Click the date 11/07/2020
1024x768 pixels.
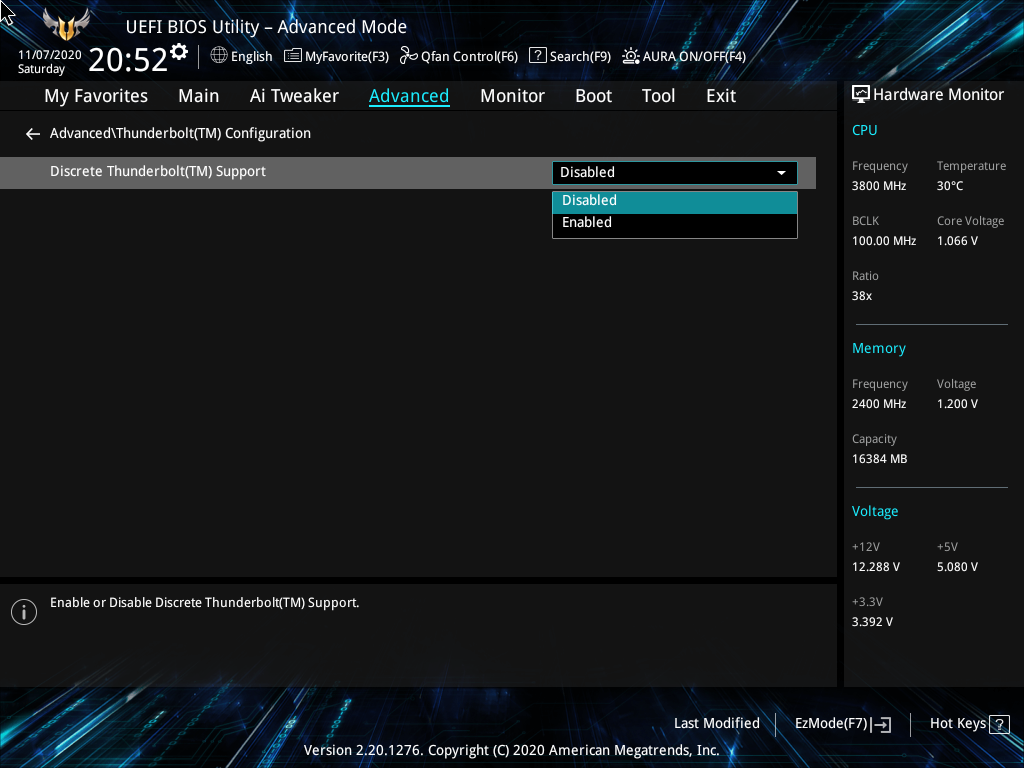tap(50, 55)
